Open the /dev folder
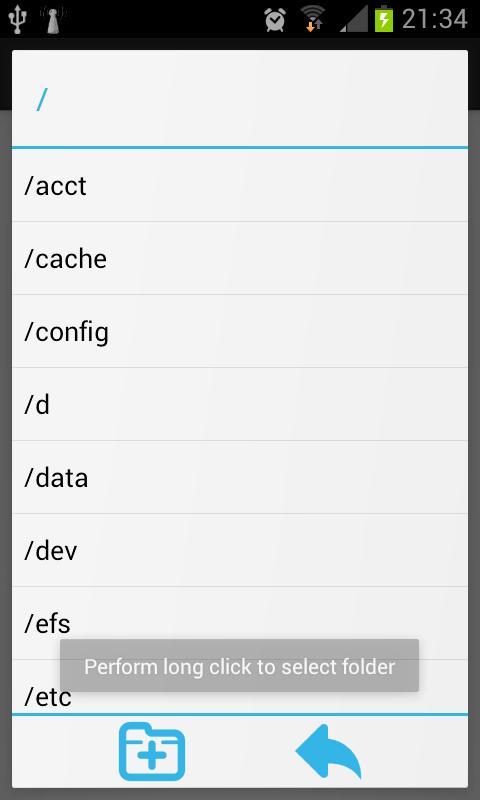This screenshot has height=800, width=480. click(240, 550)
